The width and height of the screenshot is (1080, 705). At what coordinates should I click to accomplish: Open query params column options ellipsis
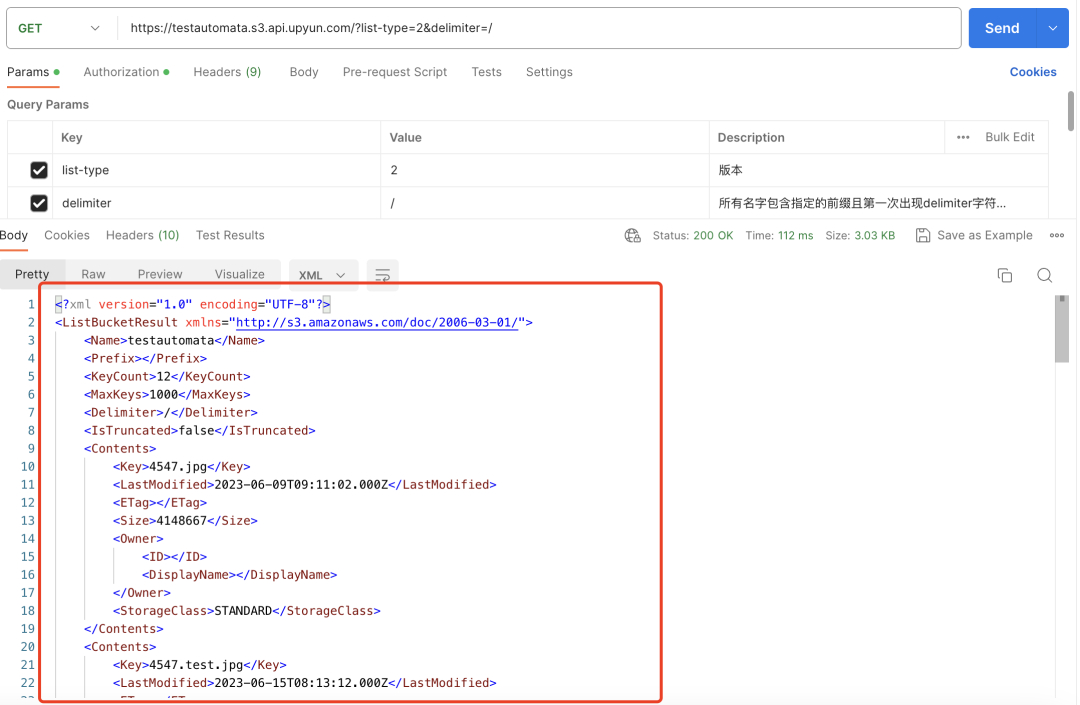point(963,137)
